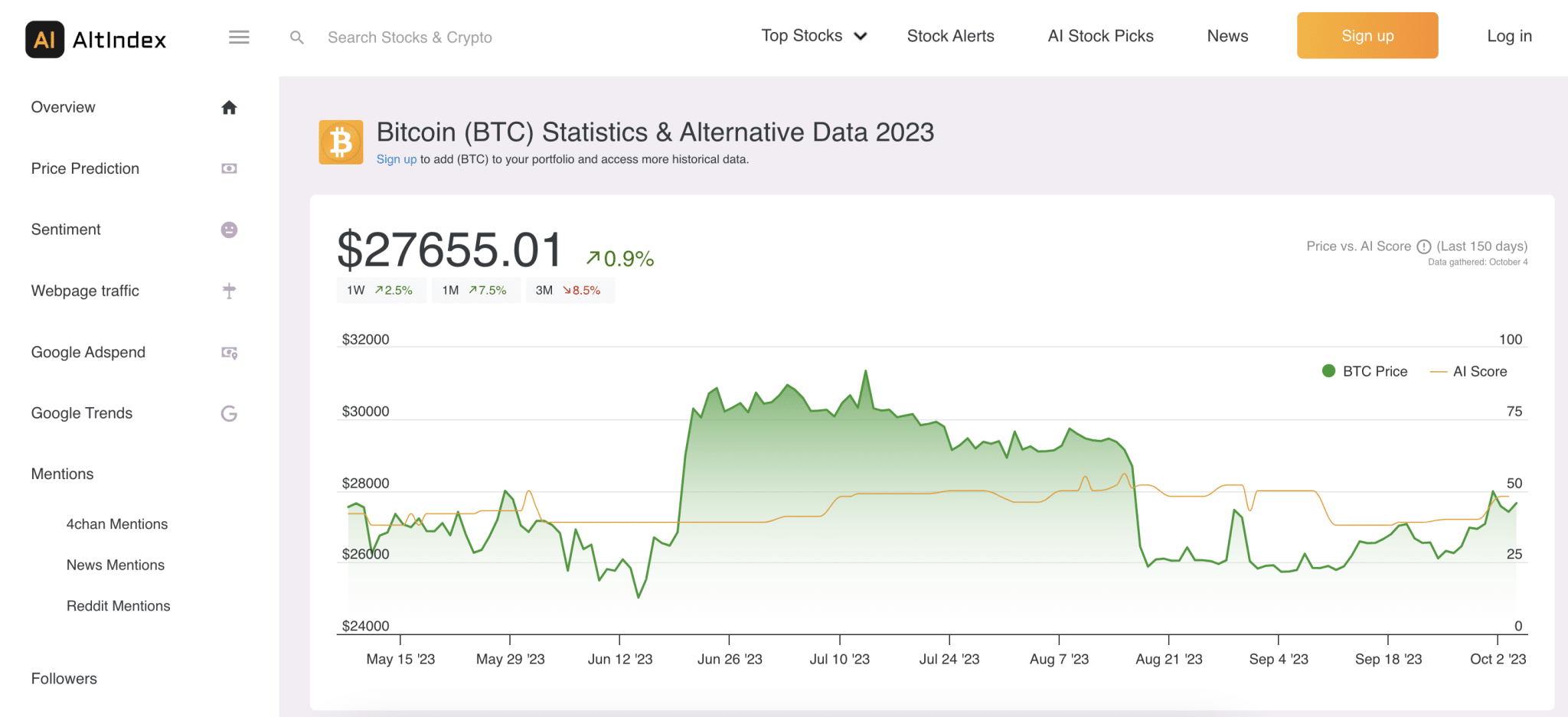Click the Price Prediction money icon

(229, 168)
